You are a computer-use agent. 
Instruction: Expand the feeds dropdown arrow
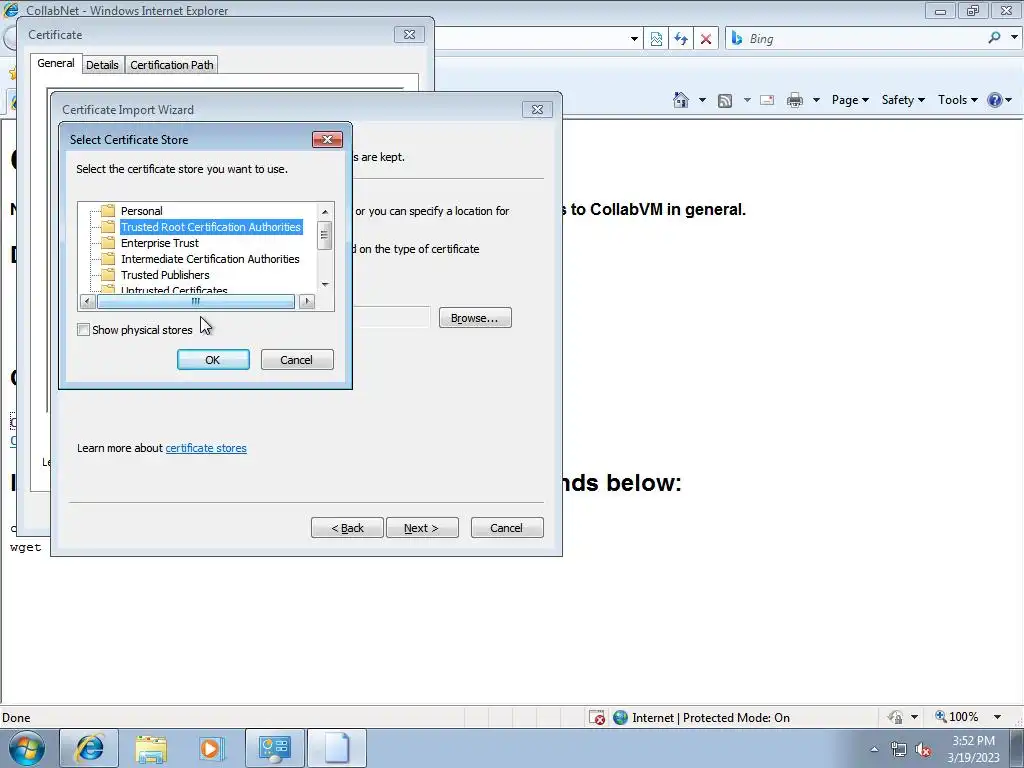(x=747, y=100)
